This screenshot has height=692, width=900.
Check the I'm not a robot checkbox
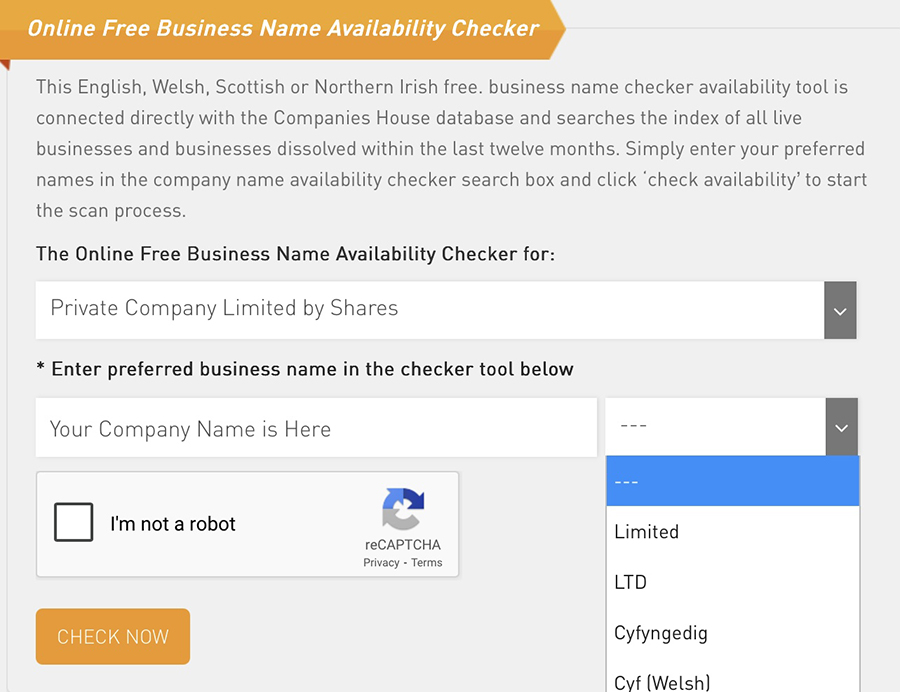(74, 523)
